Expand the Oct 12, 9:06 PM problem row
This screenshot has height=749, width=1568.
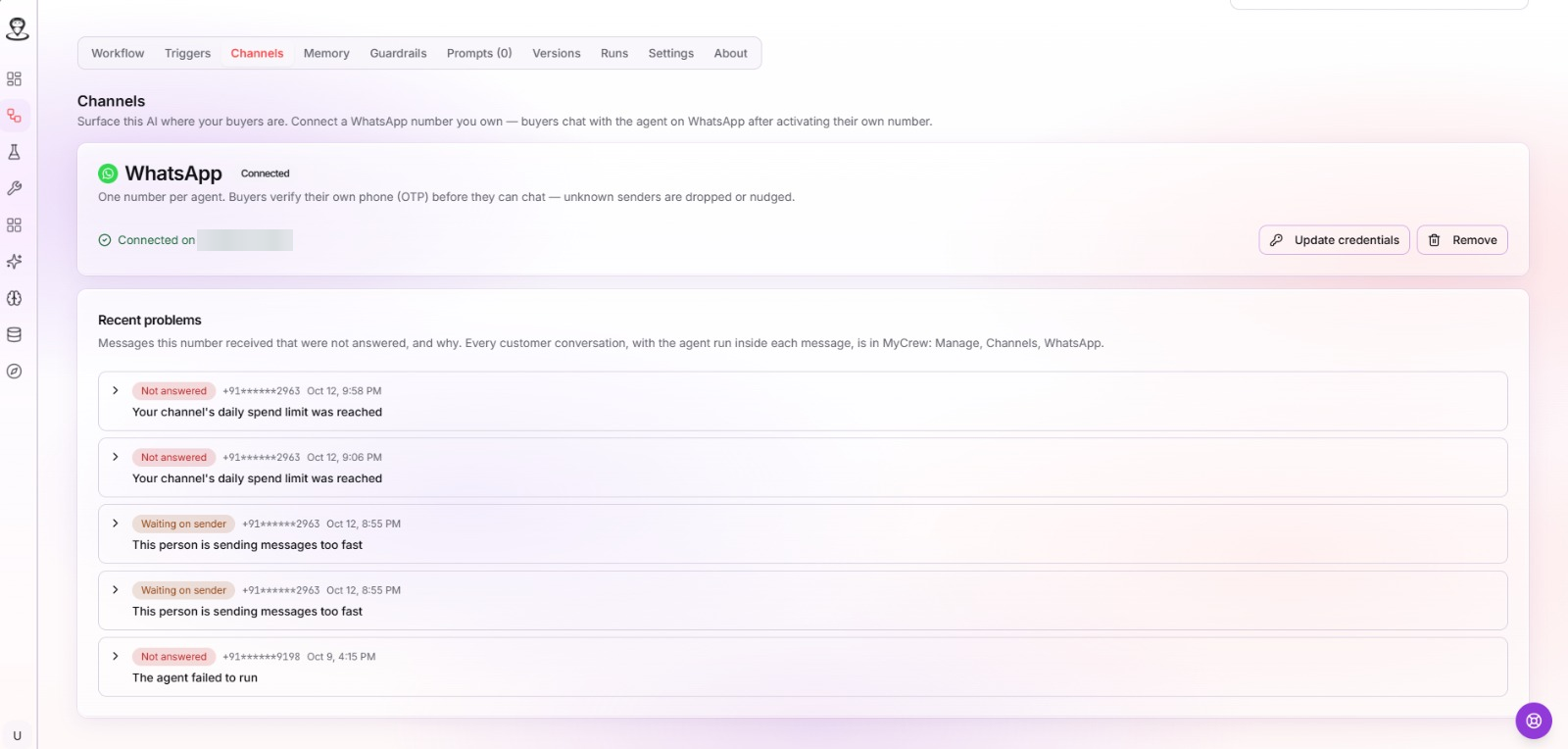coord(116,457)
